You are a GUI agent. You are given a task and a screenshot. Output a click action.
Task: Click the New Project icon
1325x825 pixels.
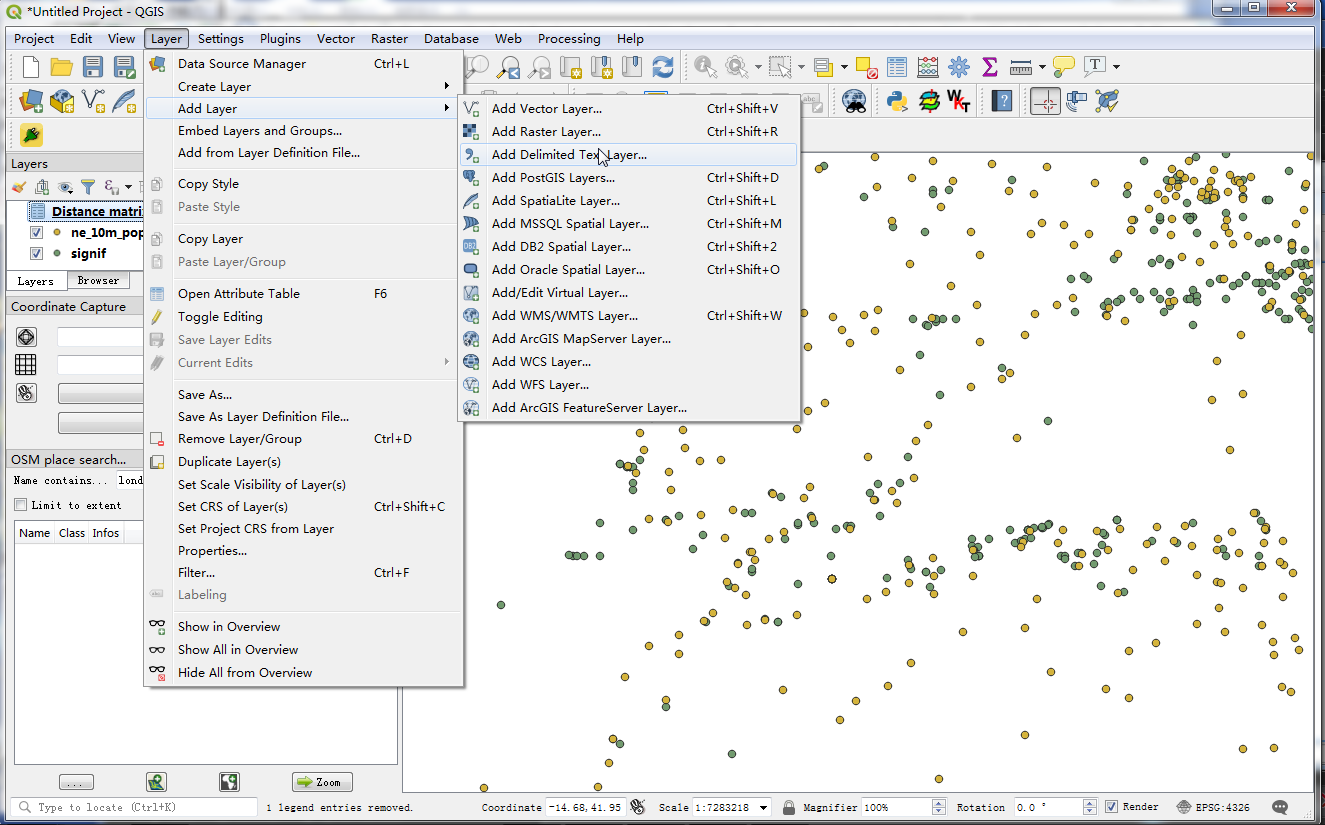(31, 67)
